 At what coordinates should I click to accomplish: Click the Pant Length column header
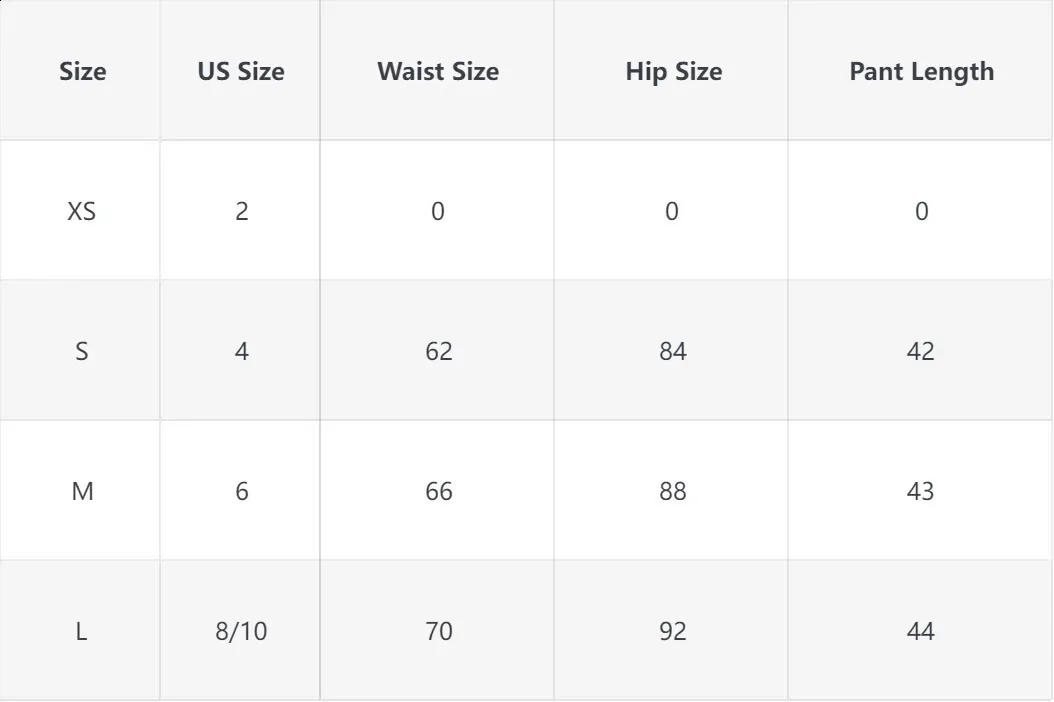[x=922, y=71]
